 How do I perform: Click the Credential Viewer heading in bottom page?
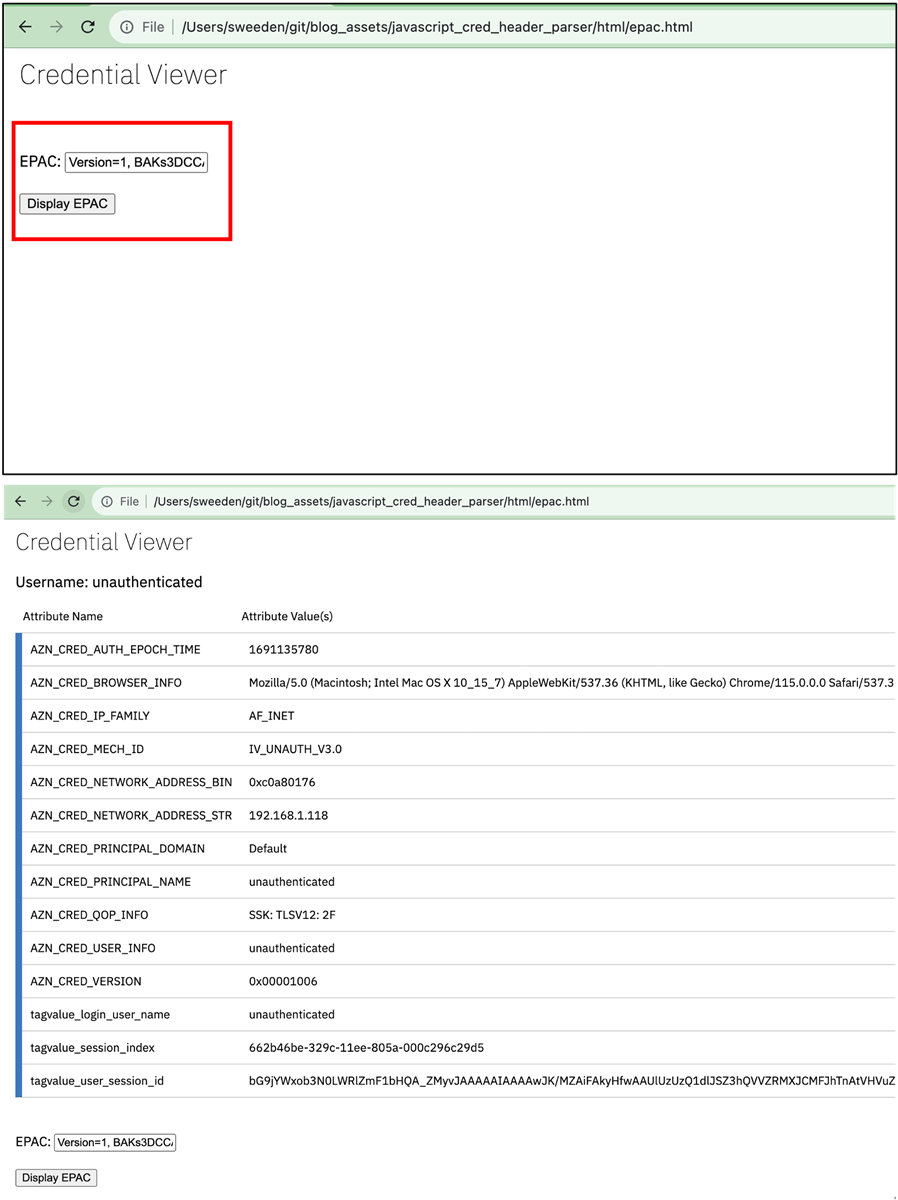(104, 542)
